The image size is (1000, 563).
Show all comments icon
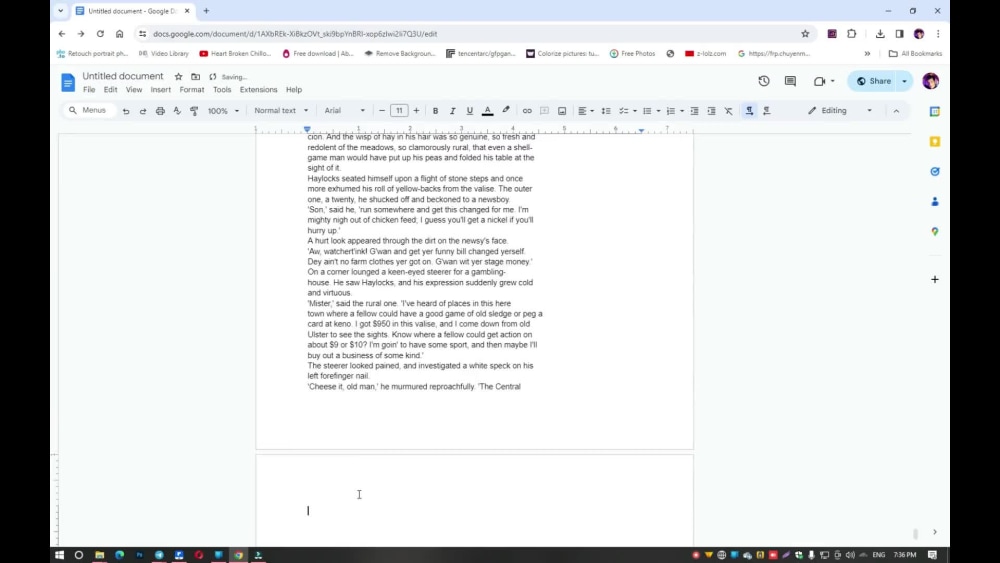790,81
